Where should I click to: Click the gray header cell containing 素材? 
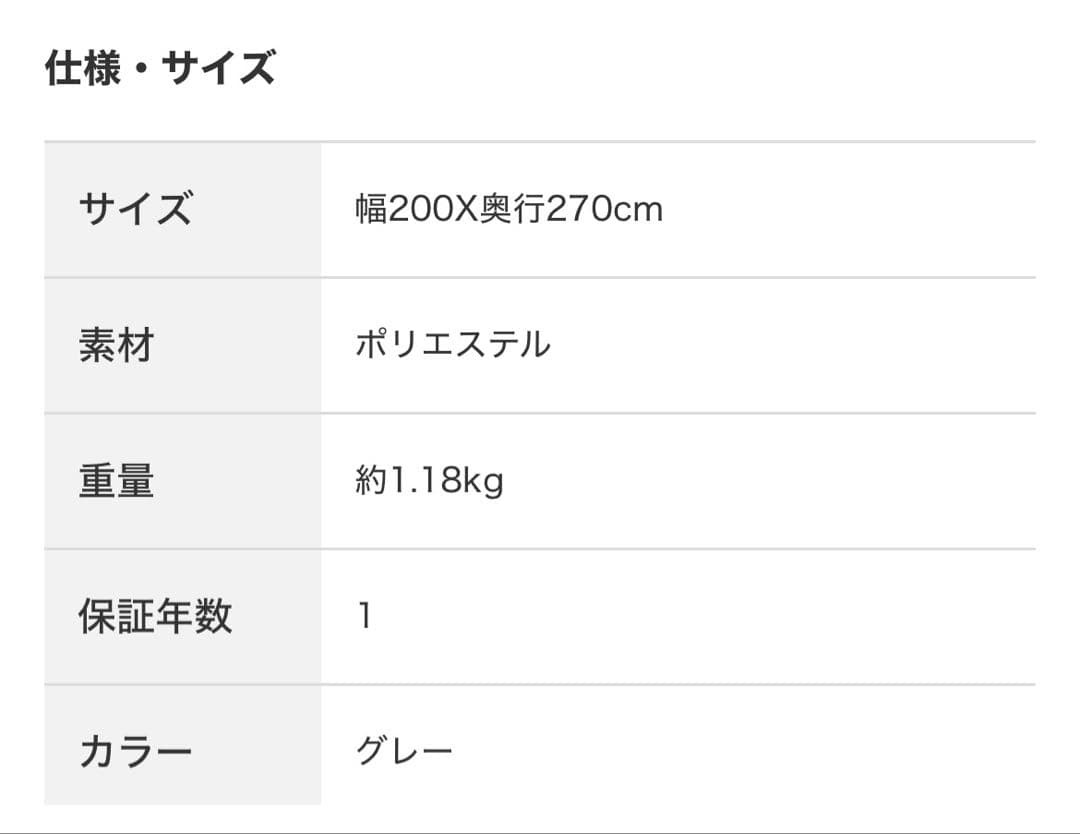tap(183, 345)
